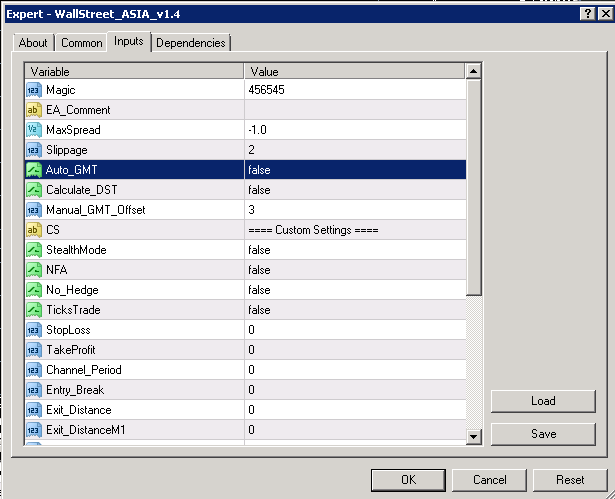Click the scroll down arrow of inputs list

(473, 436)
